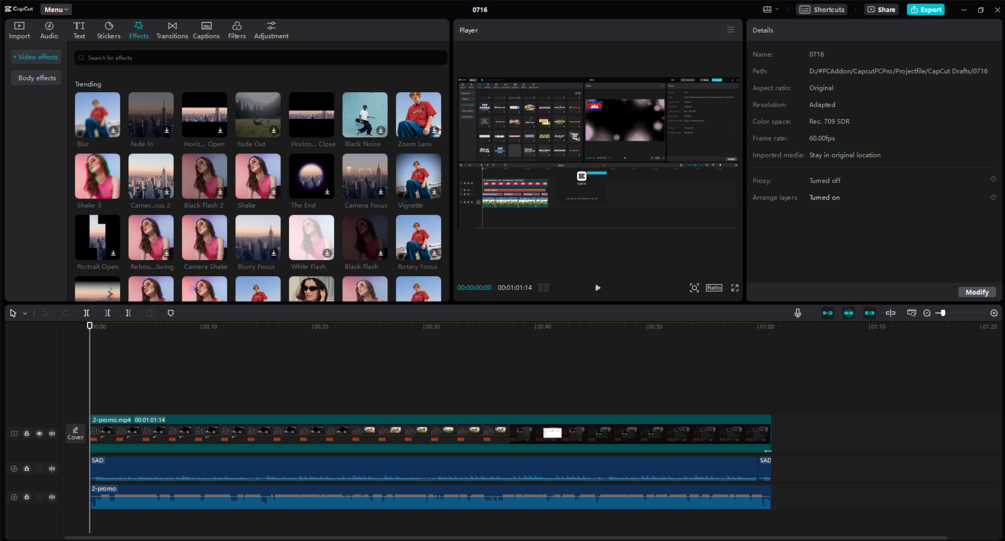This screenshot has height=541, width=1005.
Task: Choose the Select cursor tool
Action: (x=13, y=313)
